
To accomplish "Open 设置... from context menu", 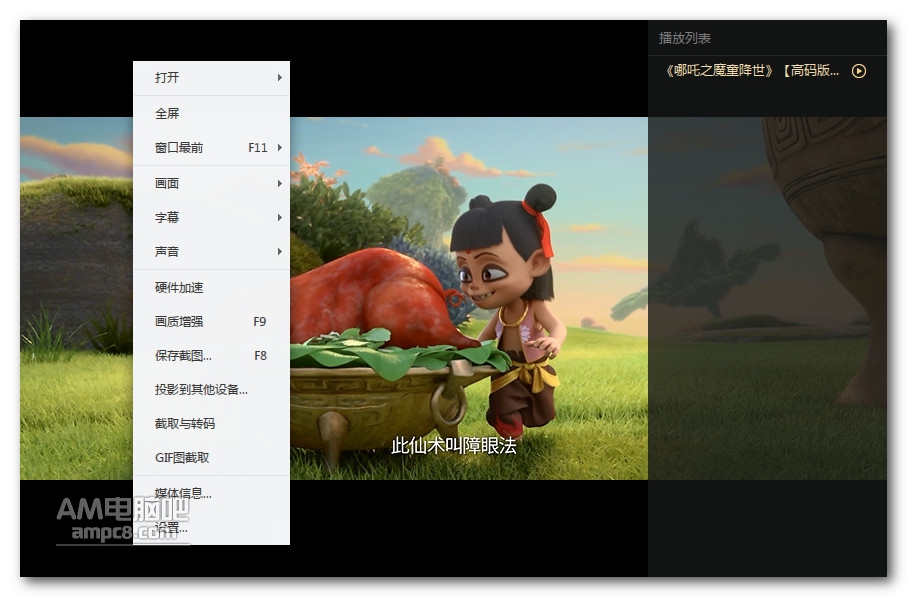I will (211, 528).
